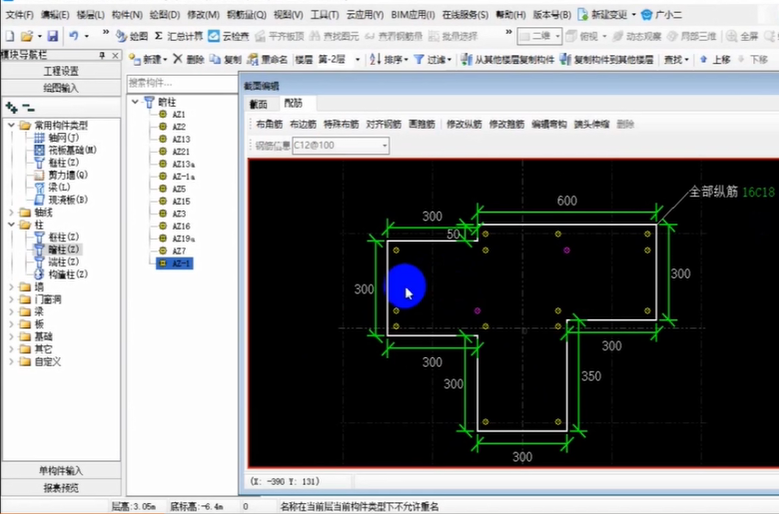Save the project with the floppy icon

53,36
